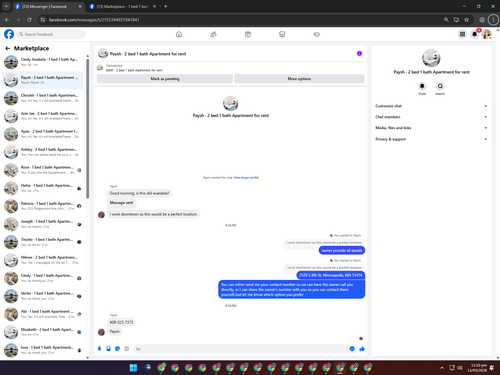The width and height of the screenshot is (500, 375).
Task: Open the Windows Start button
Action: point(133,368)
